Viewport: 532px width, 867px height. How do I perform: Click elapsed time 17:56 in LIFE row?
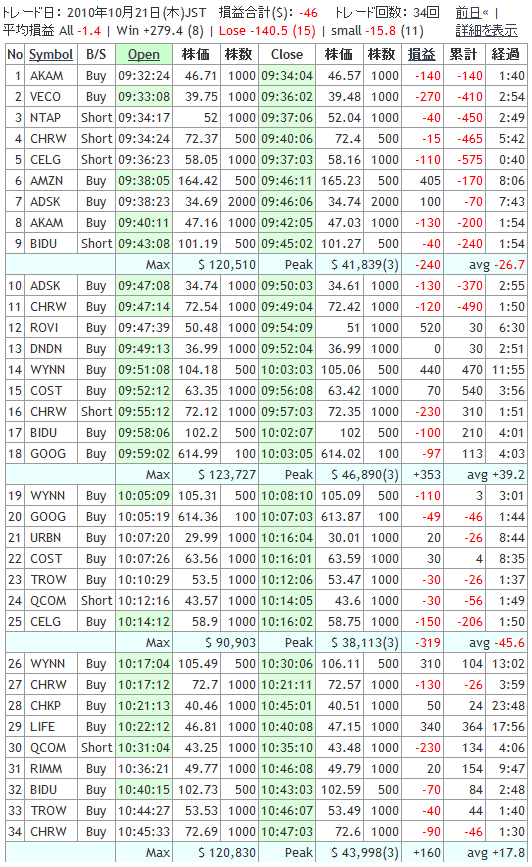coord(508,727)
